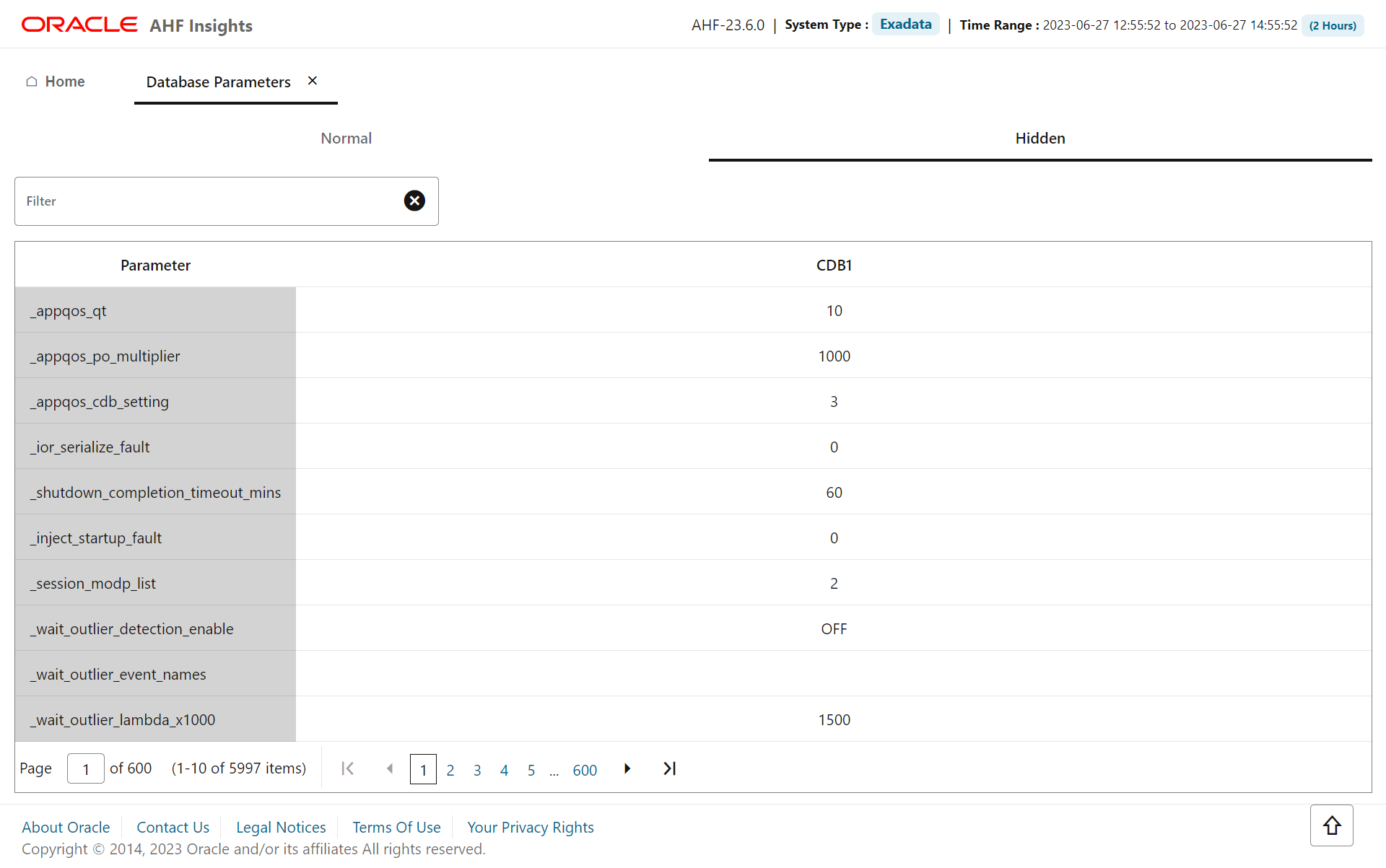Image resolution: width=1386 pixels, height=868 pixels.
Task: Open the About Oracle link
Action: tap(66, 827)
